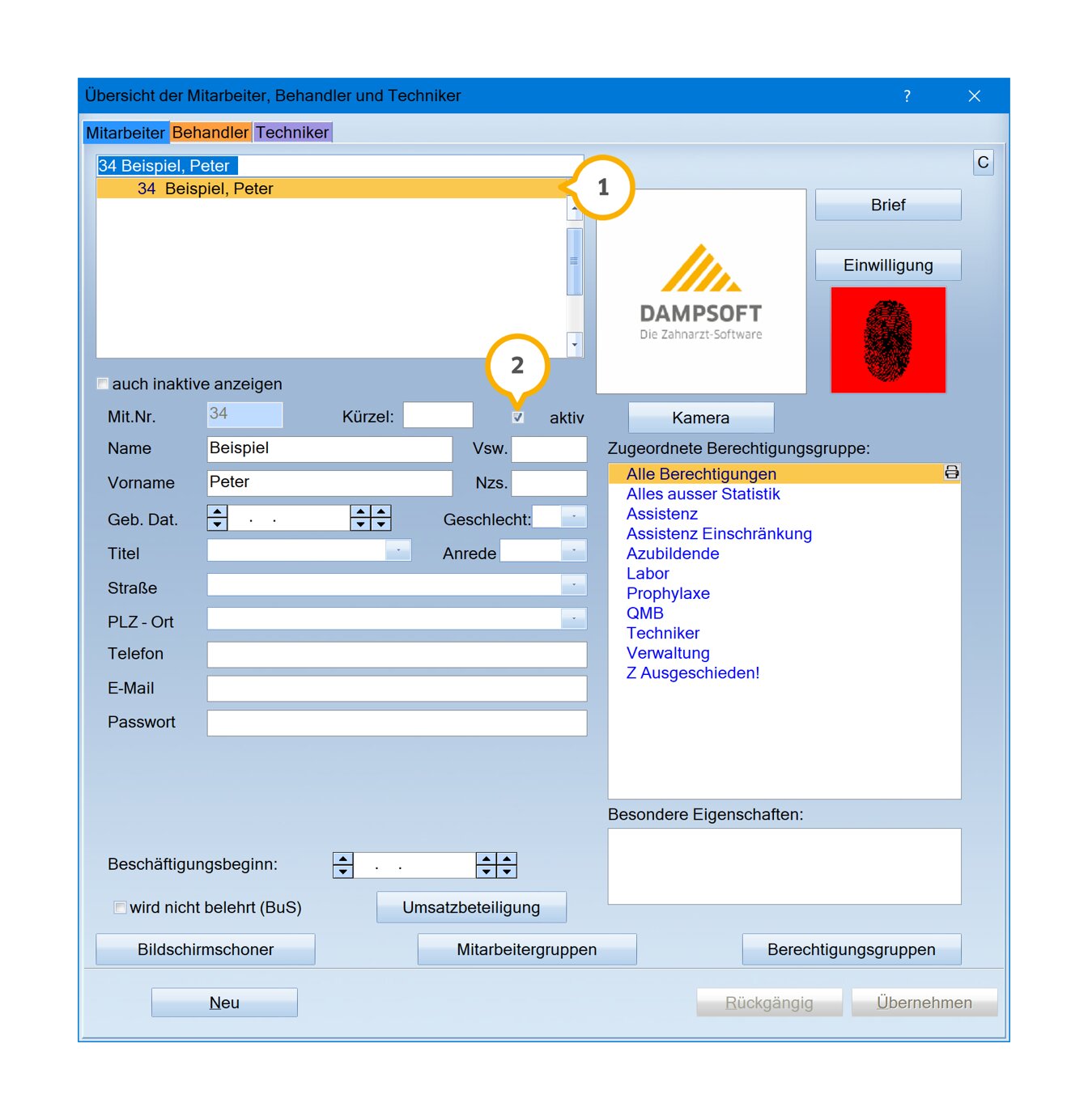Click the E-Mail input field
Viewport: 1088px width, 1120px height.
397,689
